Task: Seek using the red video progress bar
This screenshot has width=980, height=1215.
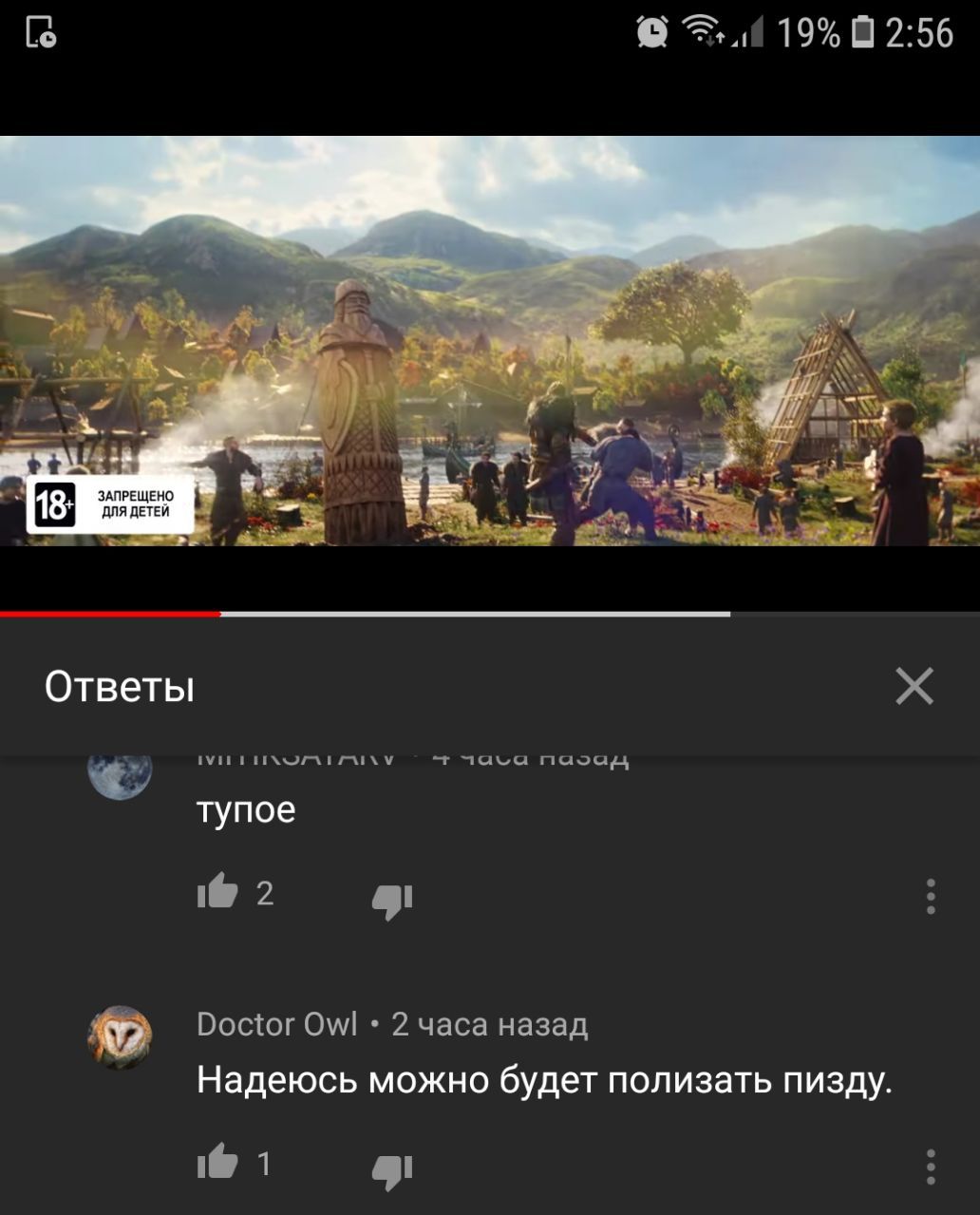Action: point(110,615)
